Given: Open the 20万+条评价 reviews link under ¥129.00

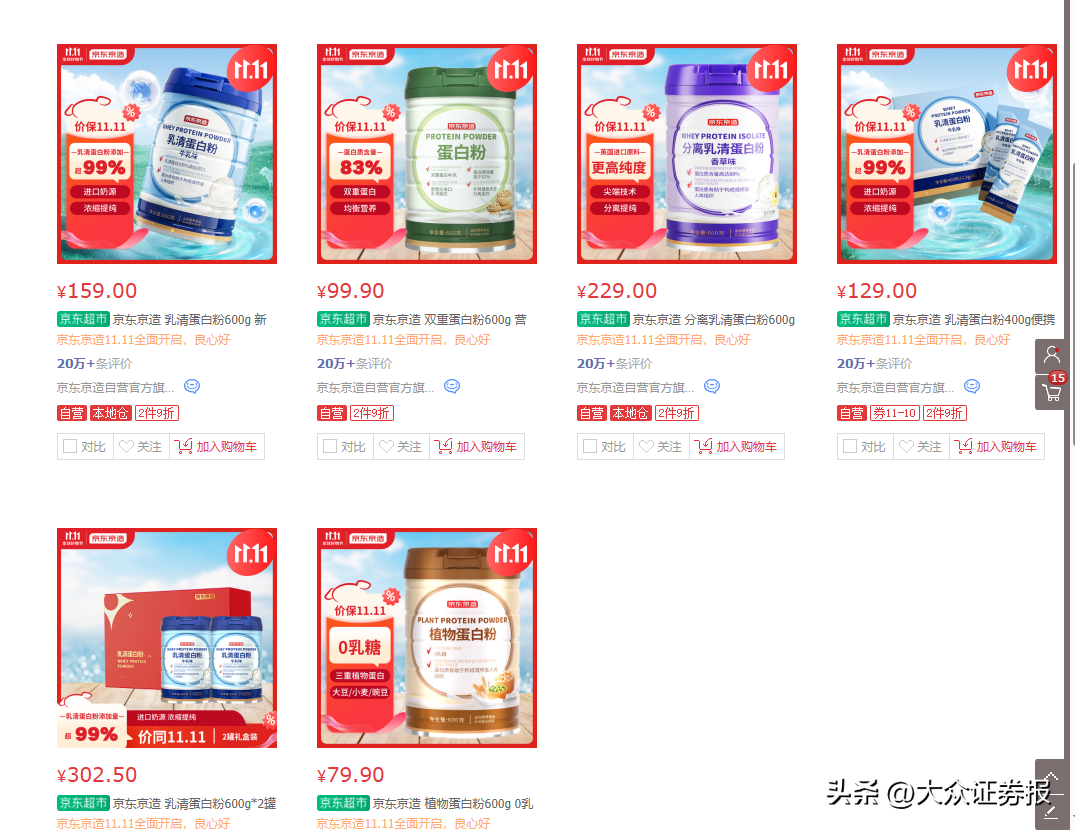Looking at the screenshot, I should (874, 364).
